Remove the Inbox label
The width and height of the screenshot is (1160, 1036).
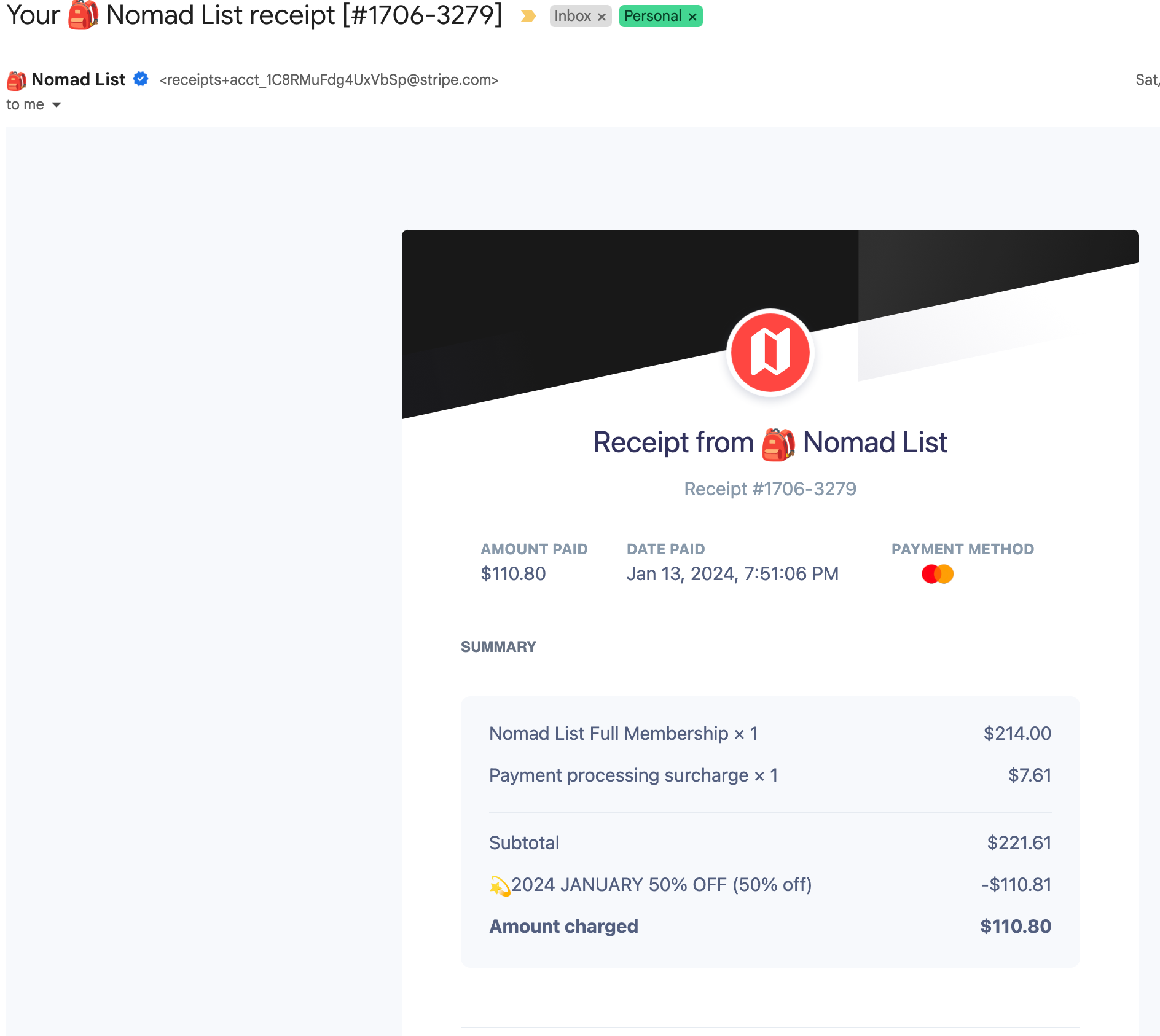(602, 17)
